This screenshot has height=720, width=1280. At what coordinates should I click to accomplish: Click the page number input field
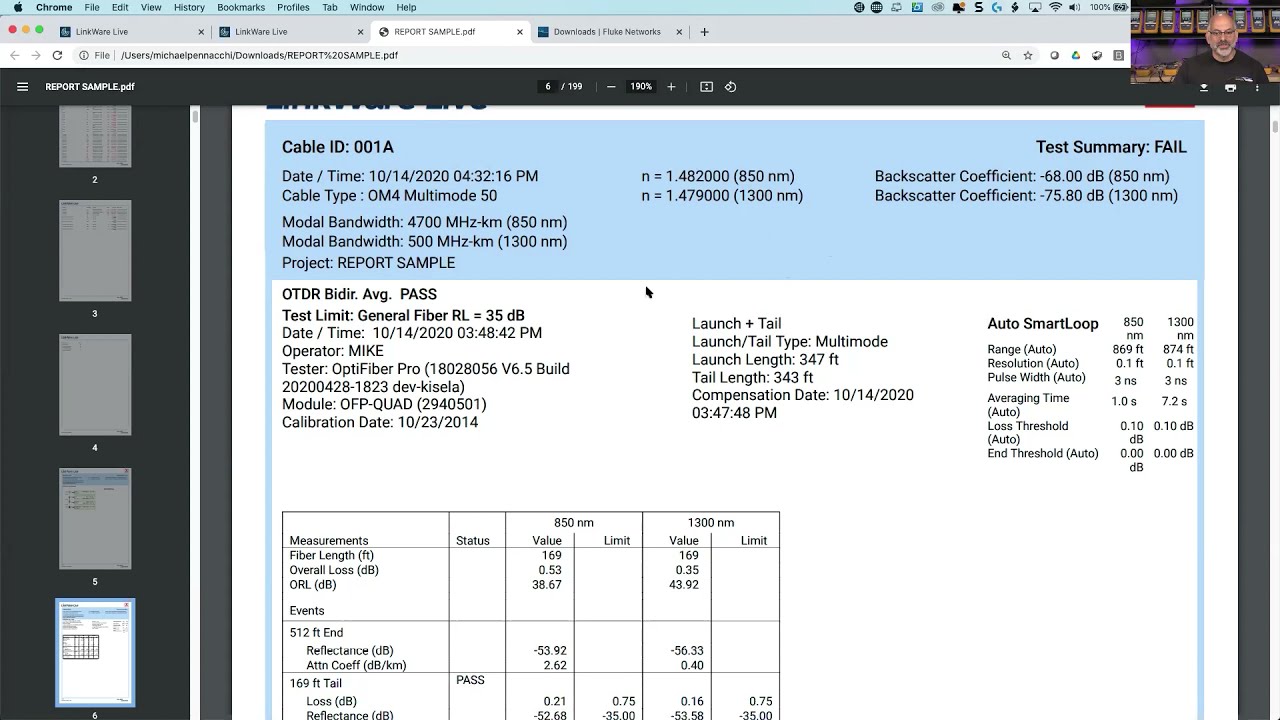(x=547, y=87)
